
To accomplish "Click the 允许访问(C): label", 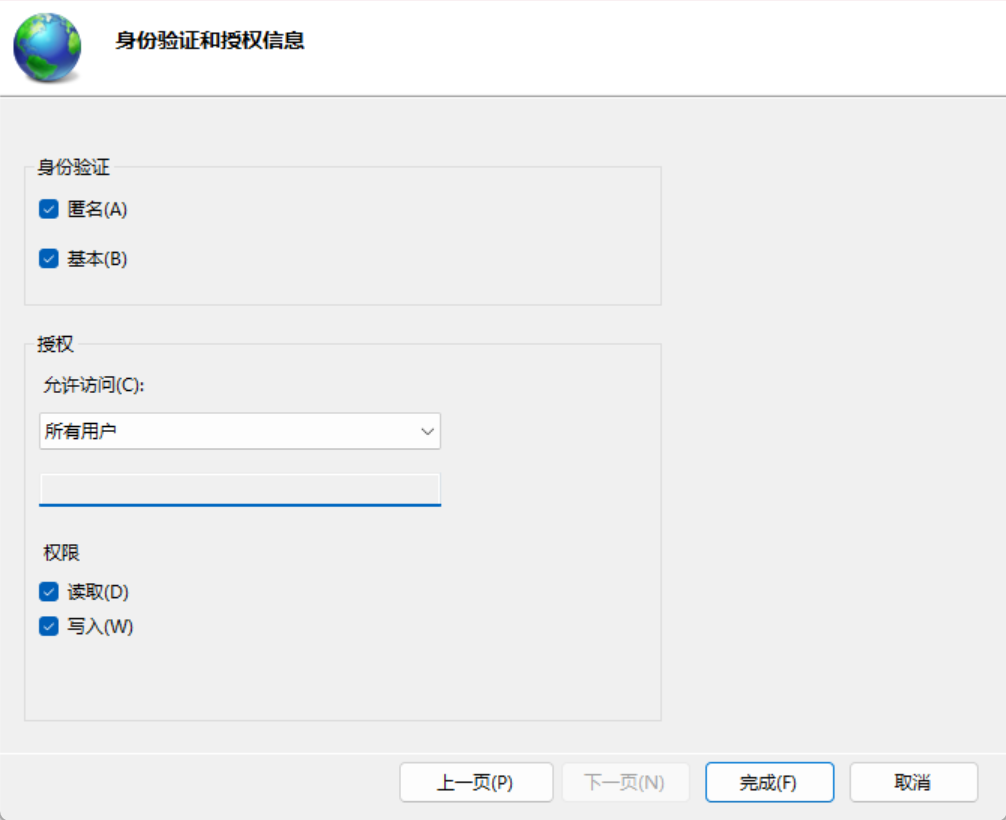I will [x=94, y=385].
